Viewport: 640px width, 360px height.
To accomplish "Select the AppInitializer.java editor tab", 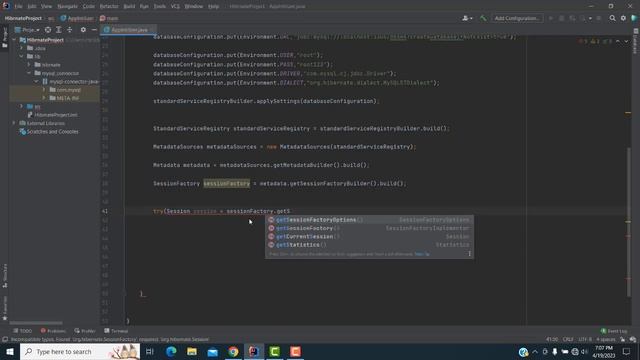I will tap(128, 30).
